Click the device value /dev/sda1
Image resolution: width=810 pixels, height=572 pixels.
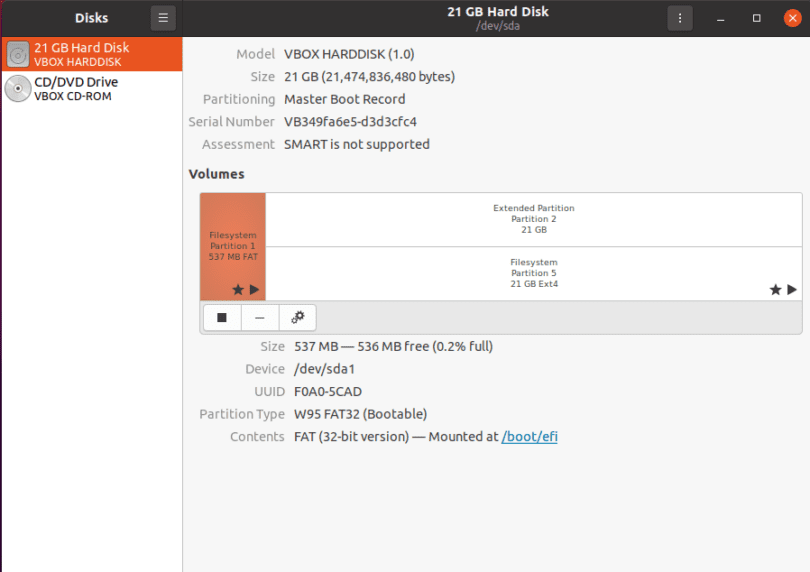(x=324, y=369)
